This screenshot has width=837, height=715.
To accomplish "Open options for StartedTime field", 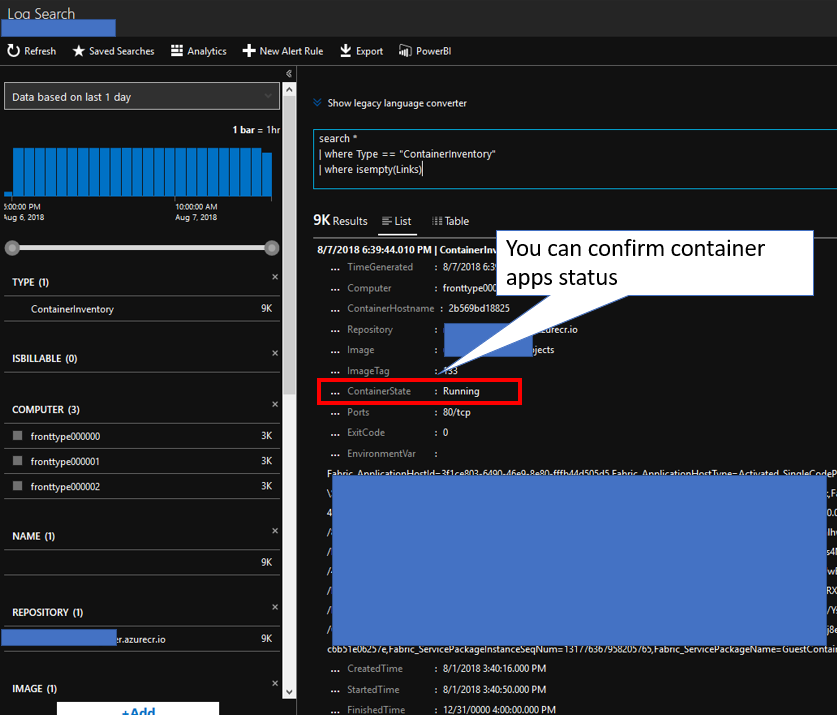I will click(x=335, y=690).
